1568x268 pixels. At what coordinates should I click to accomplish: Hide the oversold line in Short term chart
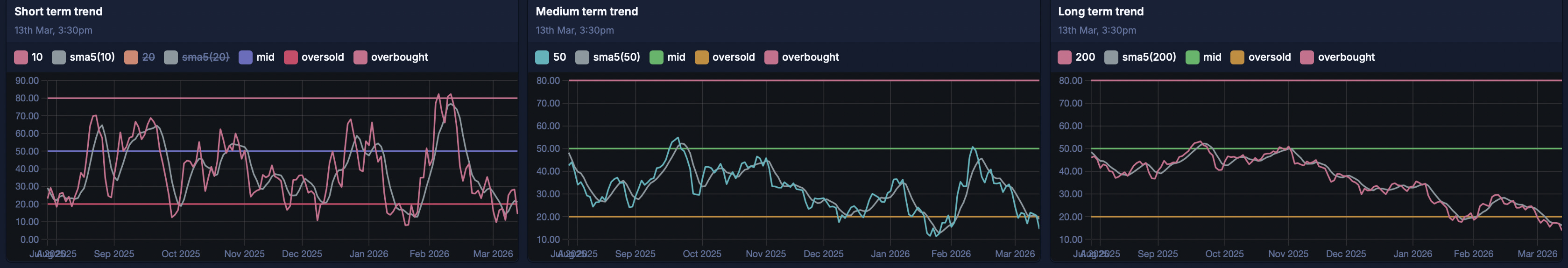[314, 57]
